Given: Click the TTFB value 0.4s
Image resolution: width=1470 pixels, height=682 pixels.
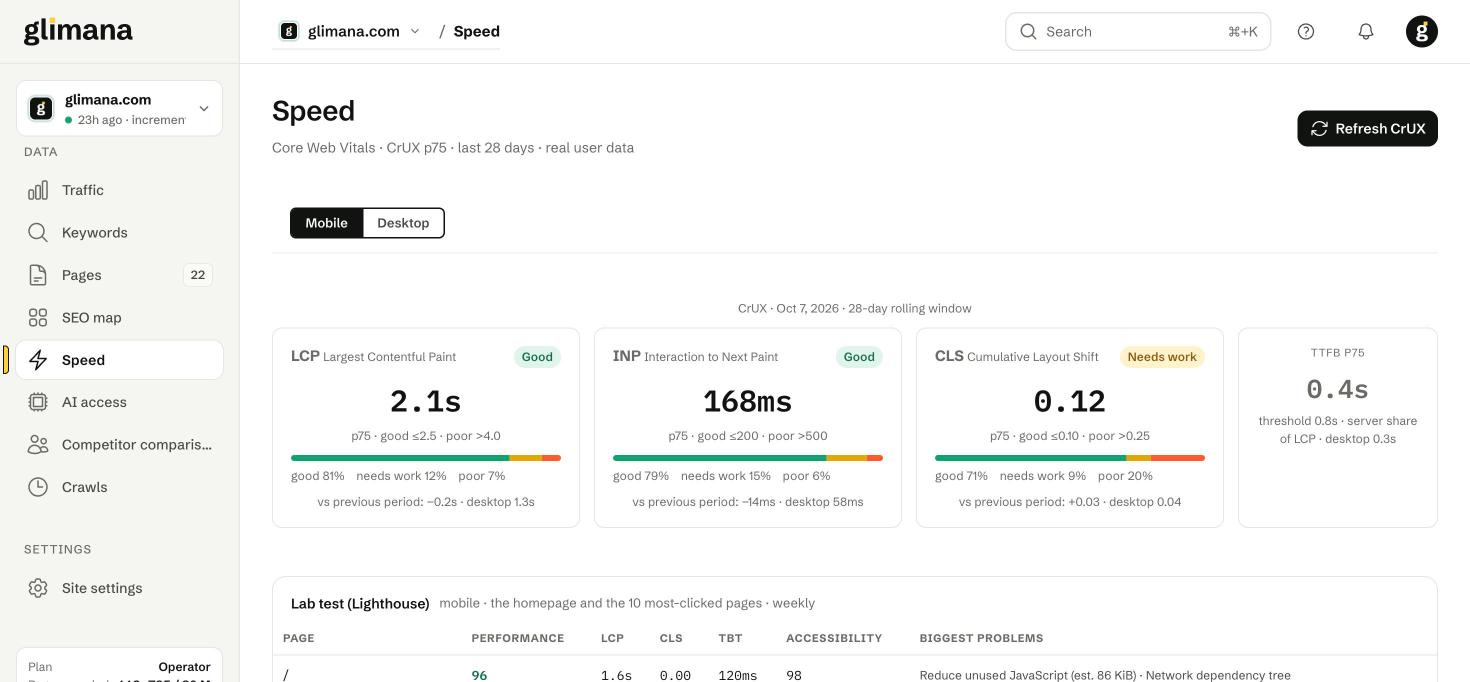Looking at the screenshot, I should click(x=1338, y=389).
